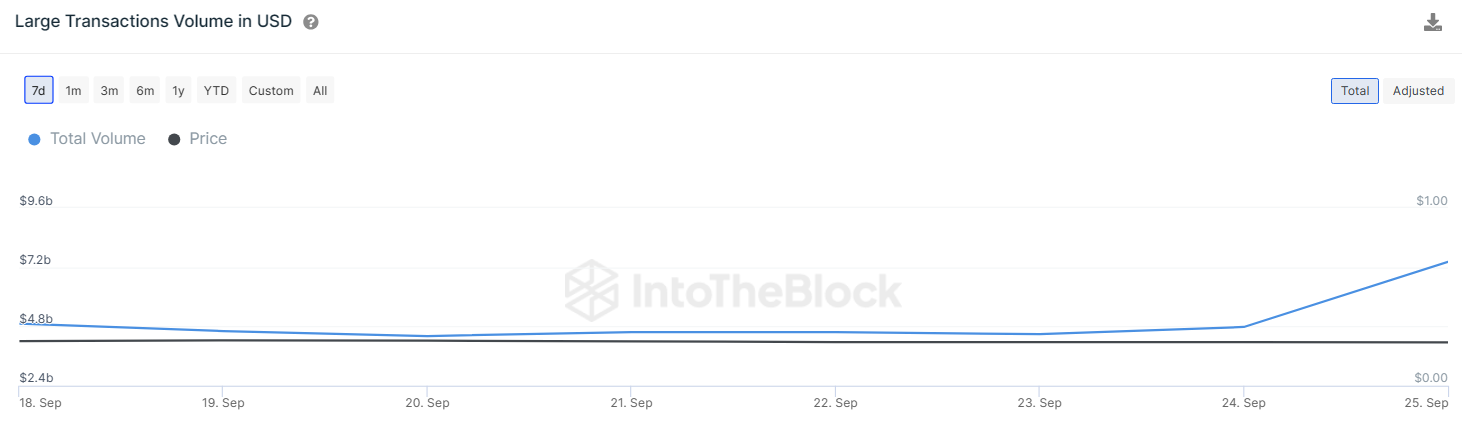Click the IntoTheBlock watermark logo
The height and width of the screenshot is (423, 1462).
pos(733,290)
